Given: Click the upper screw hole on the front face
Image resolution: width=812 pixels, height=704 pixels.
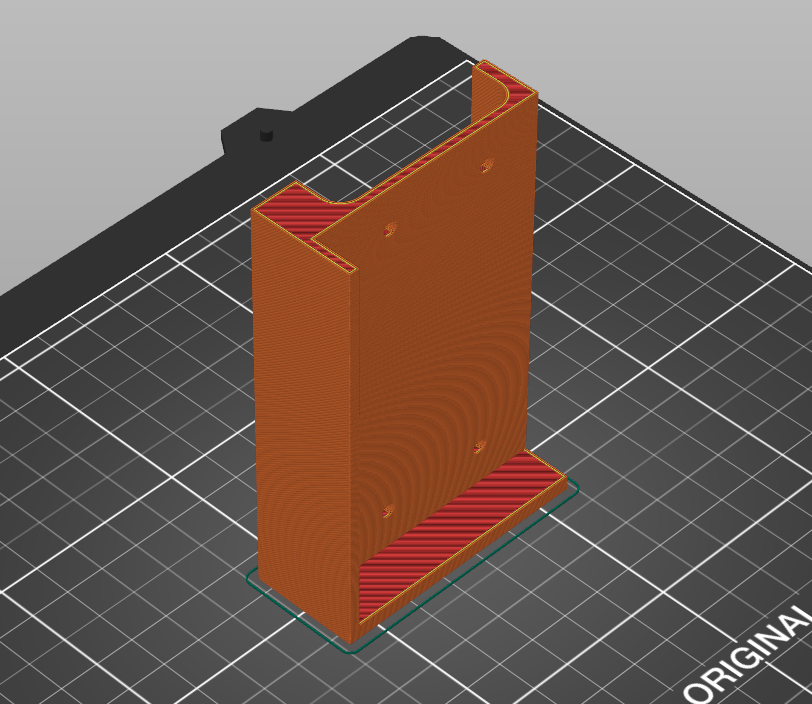Looking at the screenshot, I should pyautogui.click(x=390, y=231).
